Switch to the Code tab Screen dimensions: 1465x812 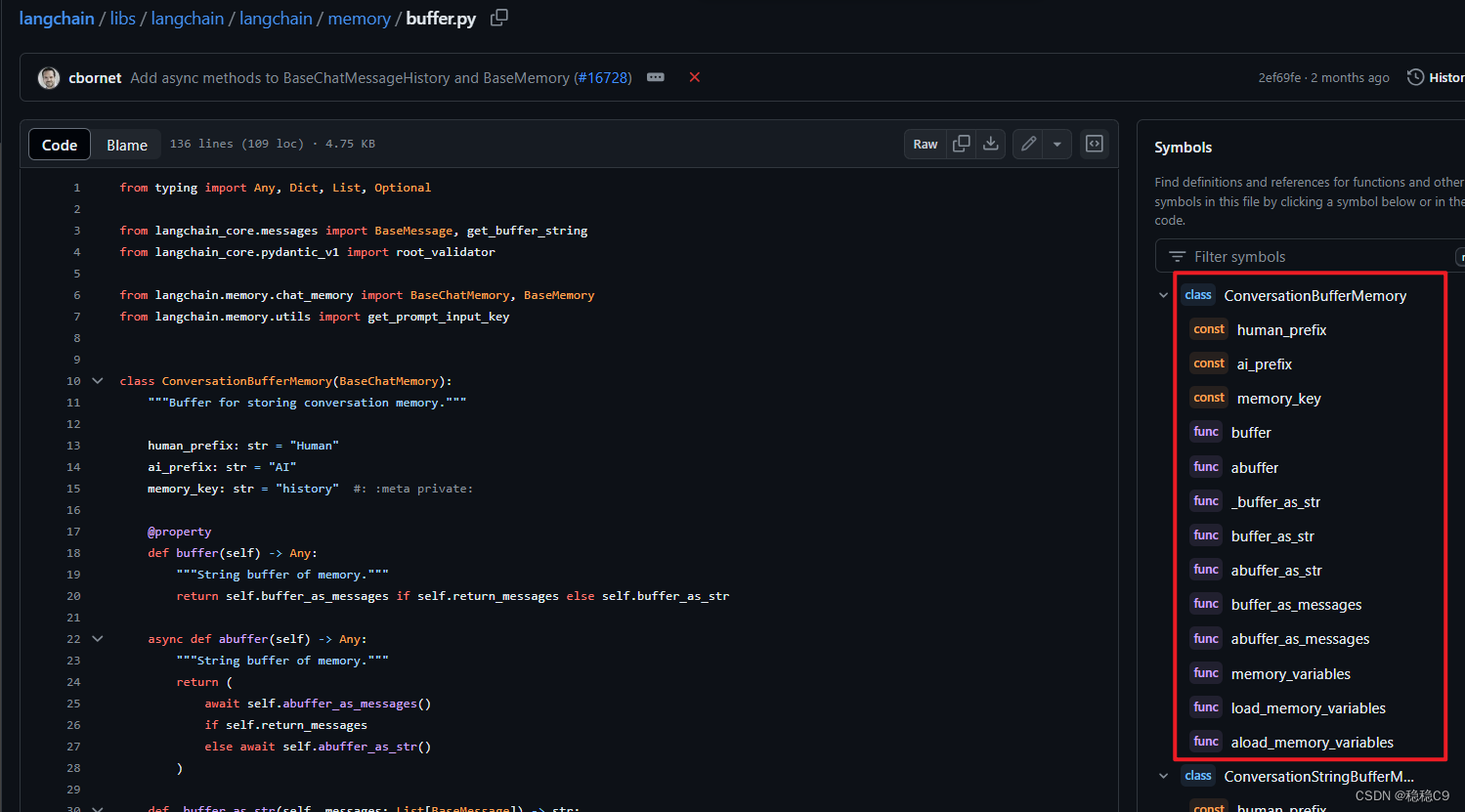tap(60, 145)
